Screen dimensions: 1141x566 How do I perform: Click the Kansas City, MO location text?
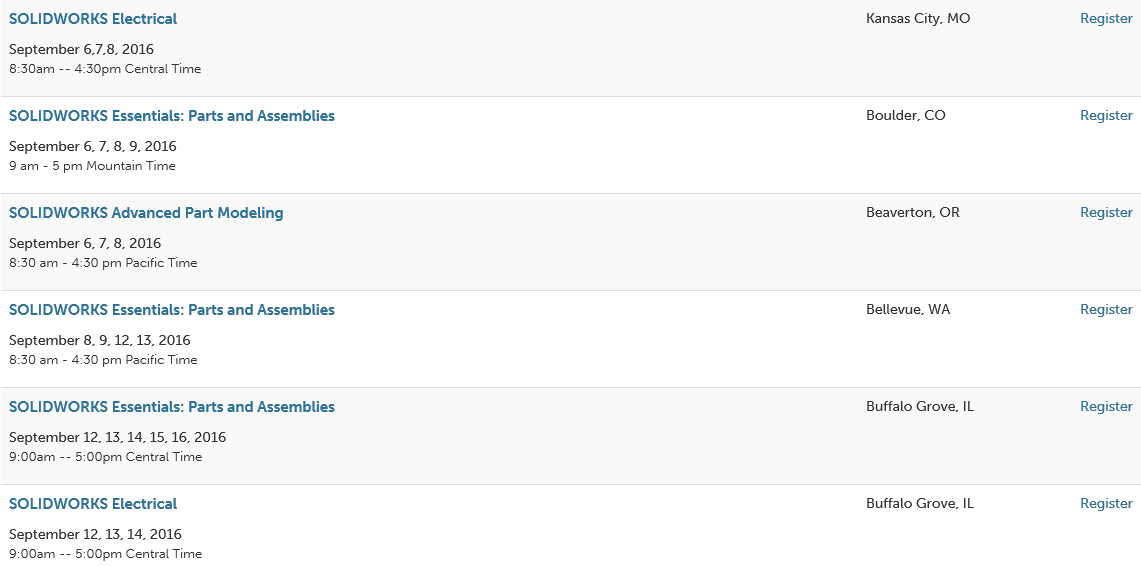click(x=918, y=19)
